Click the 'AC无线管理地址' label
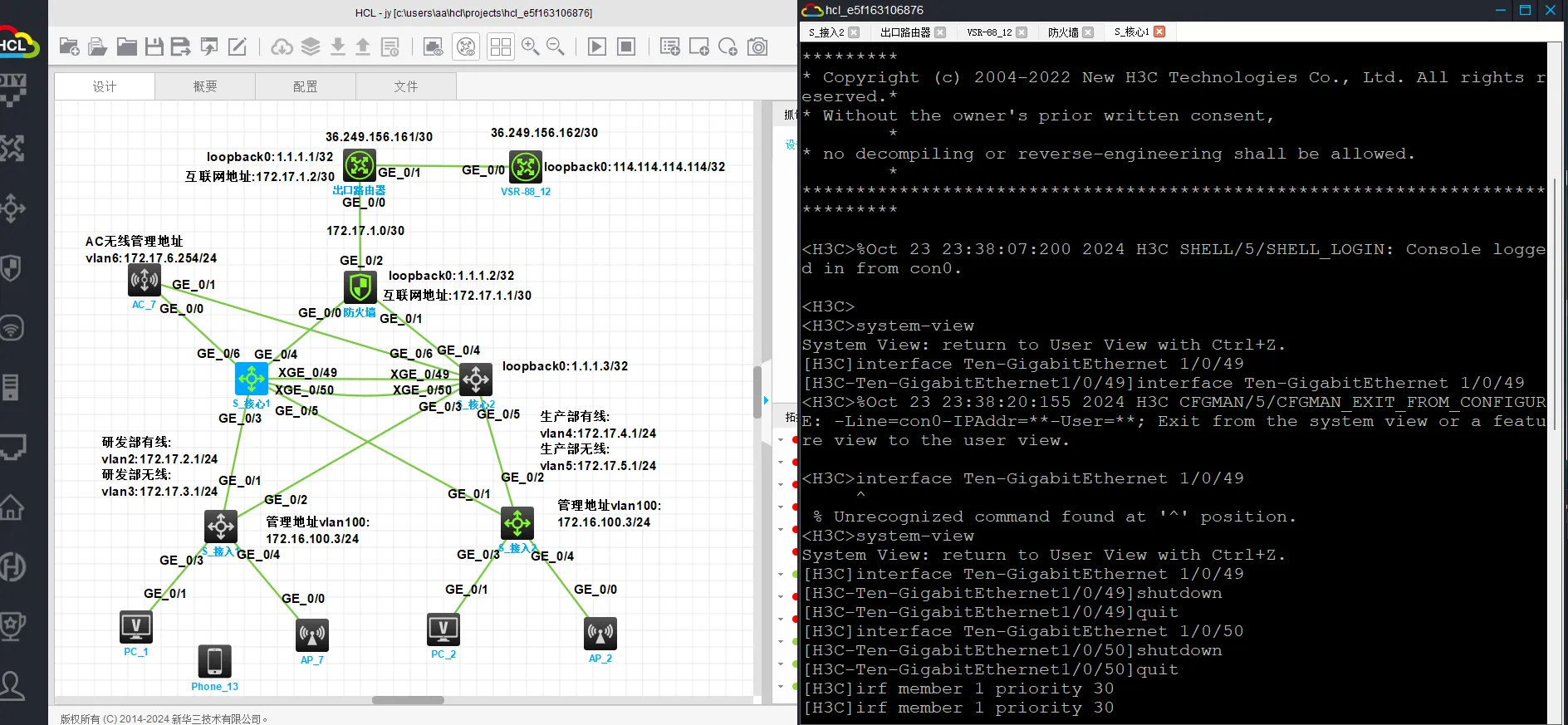Image resolution: width=1568 pixels, height=725 pixels. tap(134, 241)
